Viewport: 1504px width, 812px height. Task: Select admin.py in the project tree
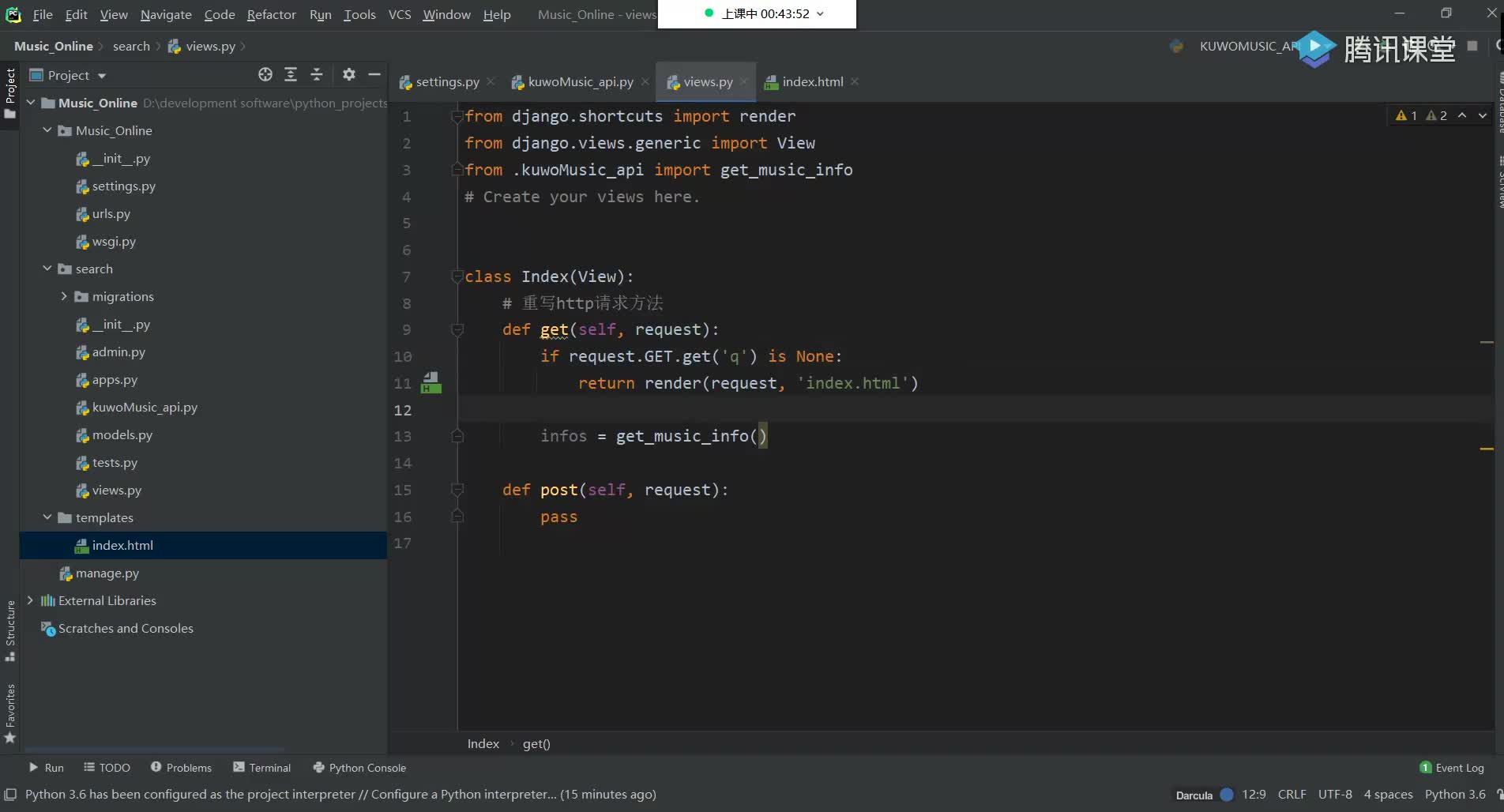[118, 351]
